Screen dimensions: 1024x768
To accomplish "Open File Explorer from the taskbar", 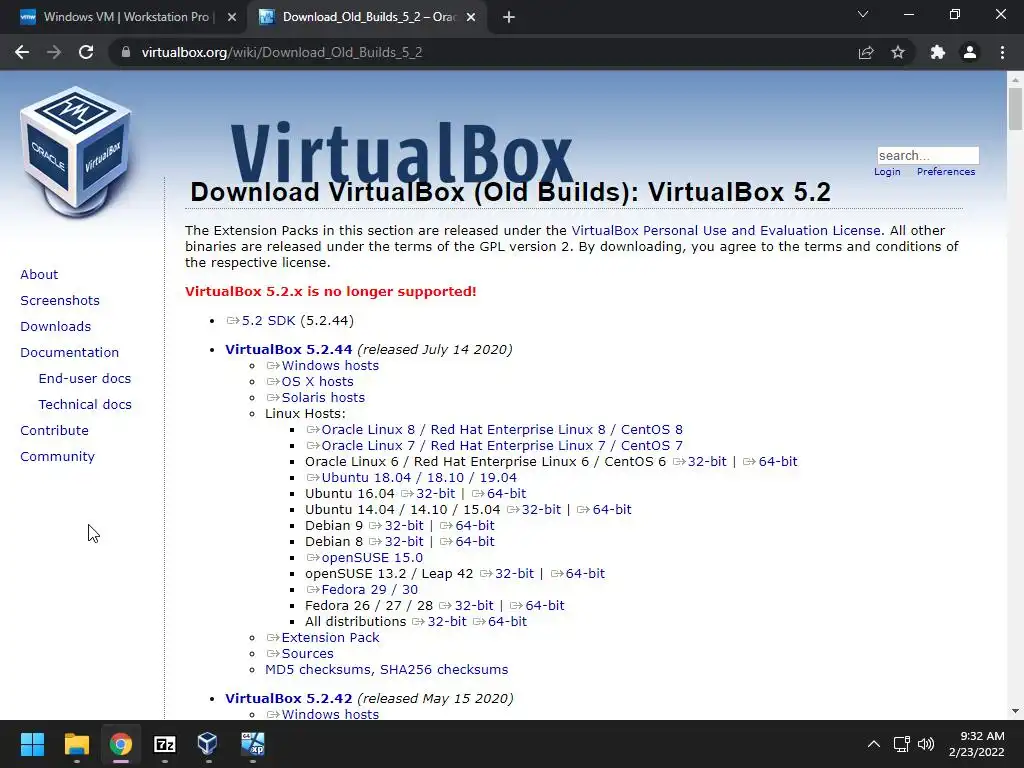I will (x=76, y=744).
